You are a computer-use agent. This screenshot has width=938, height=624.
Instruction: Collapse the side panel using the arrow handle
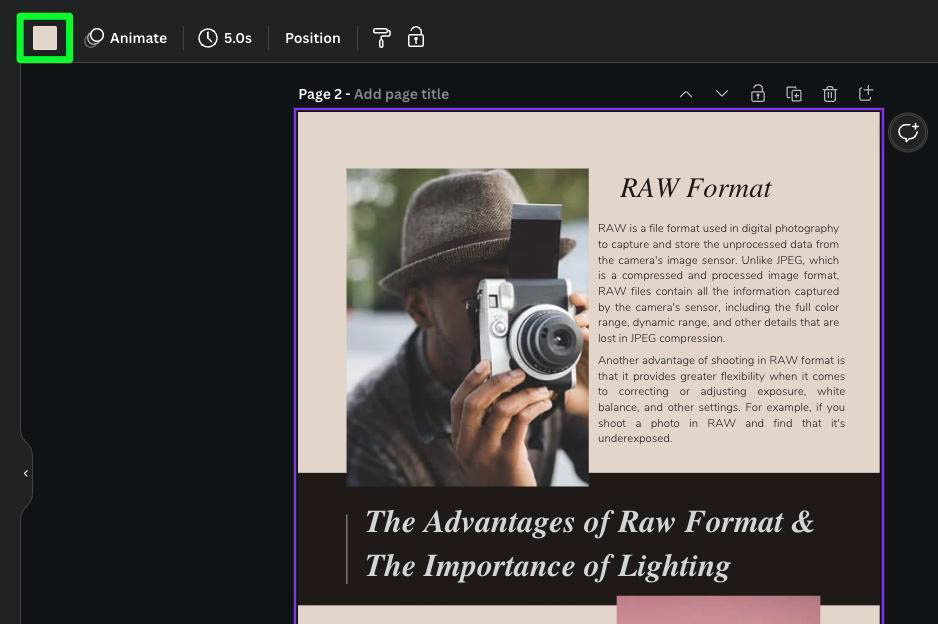[26, 473]
